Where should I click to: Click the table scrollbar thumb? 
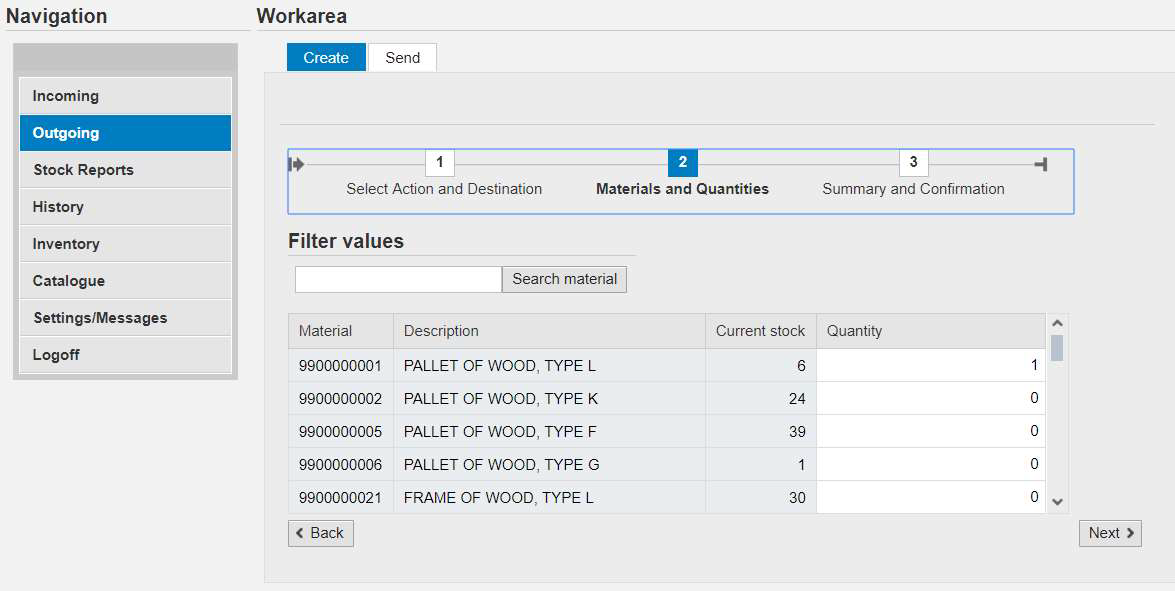(1057, 348)
